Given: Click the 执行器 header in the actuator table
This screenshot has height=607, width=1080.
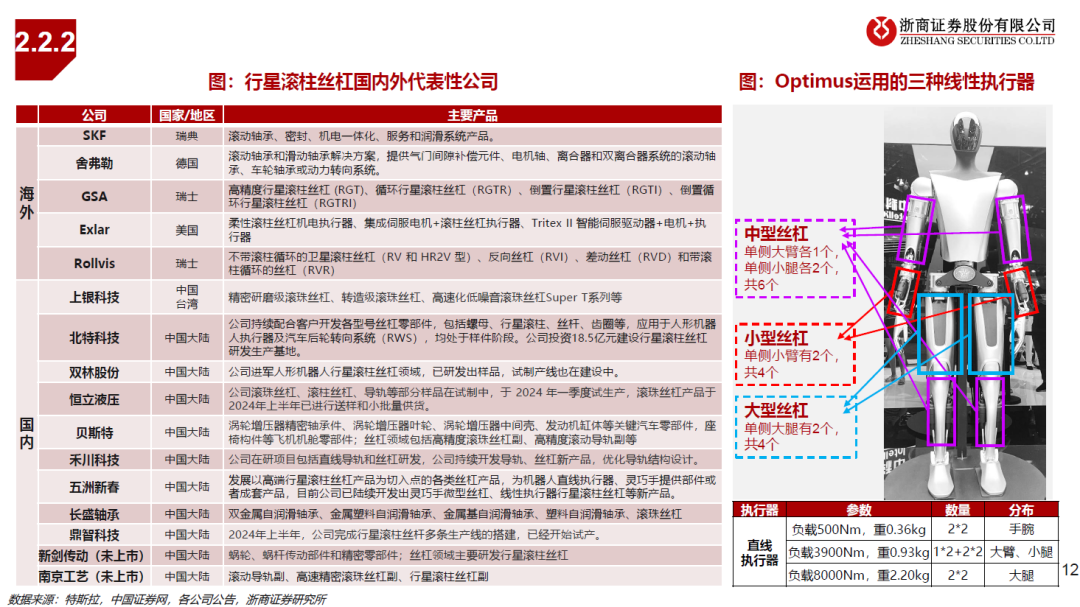Looking at the screenshot, I should click(759, 510).
